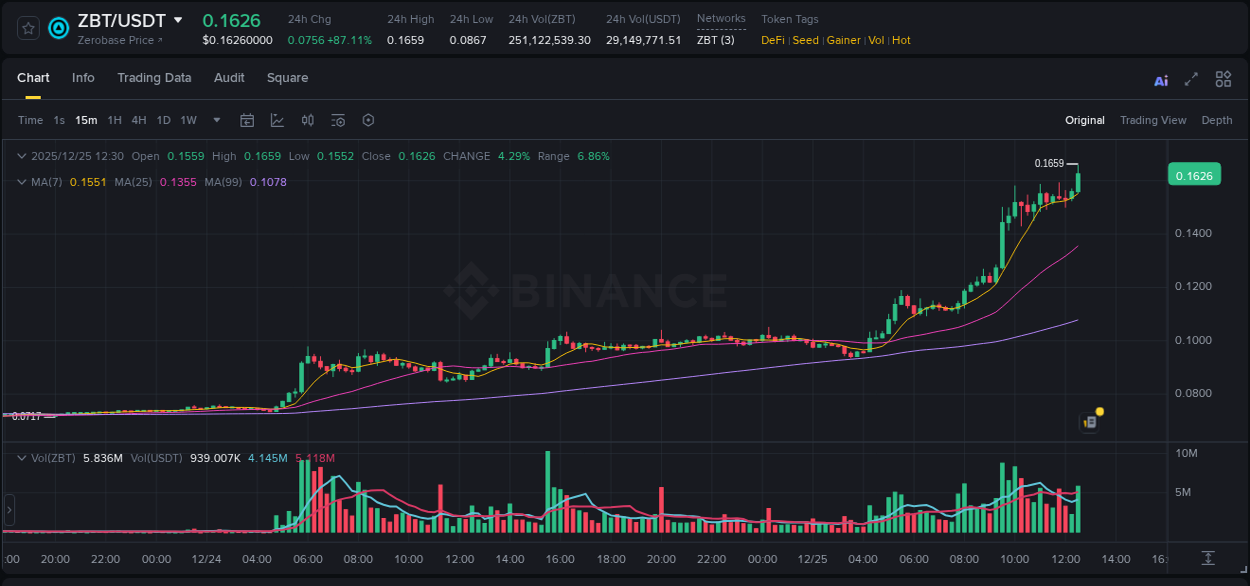Viewport: 1250px width, 586px height.
Task: Click the screenshot icon with yellow dot
Action: [x=1089, y=421]
